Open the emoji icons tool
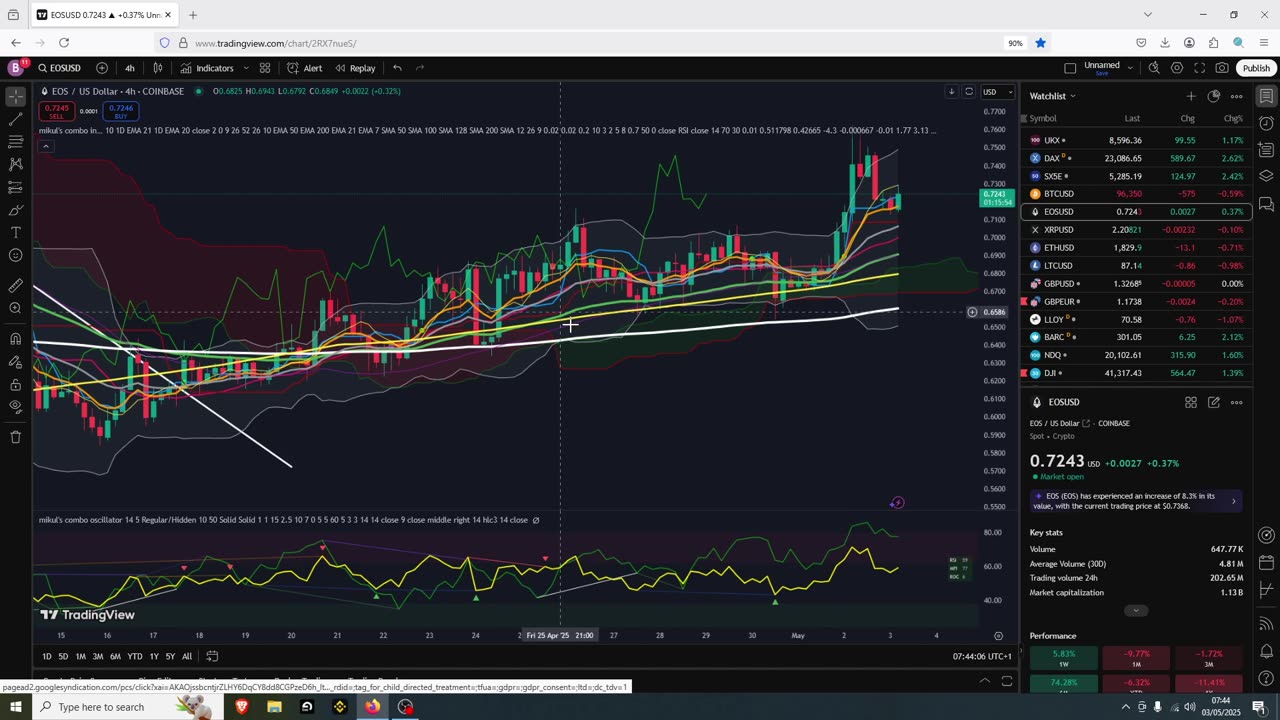The width and height of the screenshot is (1280, 720). [15, 255]
